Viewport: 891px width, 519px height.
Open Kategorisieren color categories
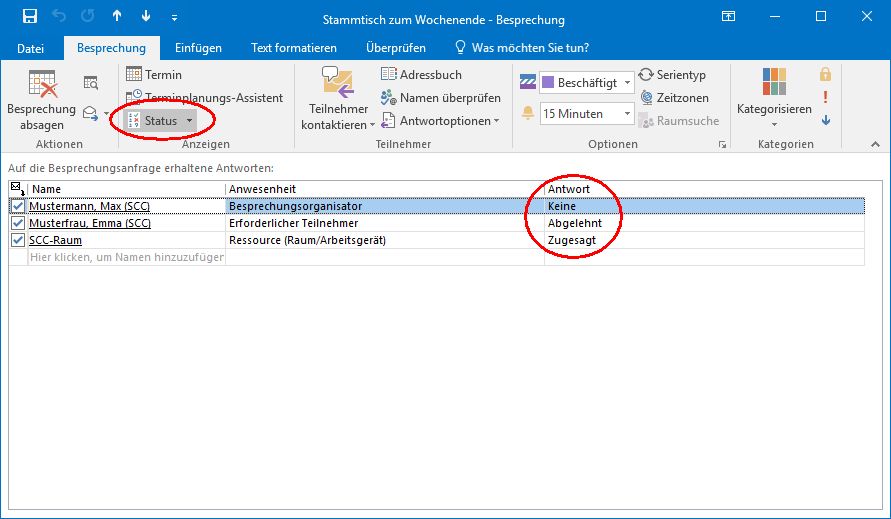[x=774, y=98]
